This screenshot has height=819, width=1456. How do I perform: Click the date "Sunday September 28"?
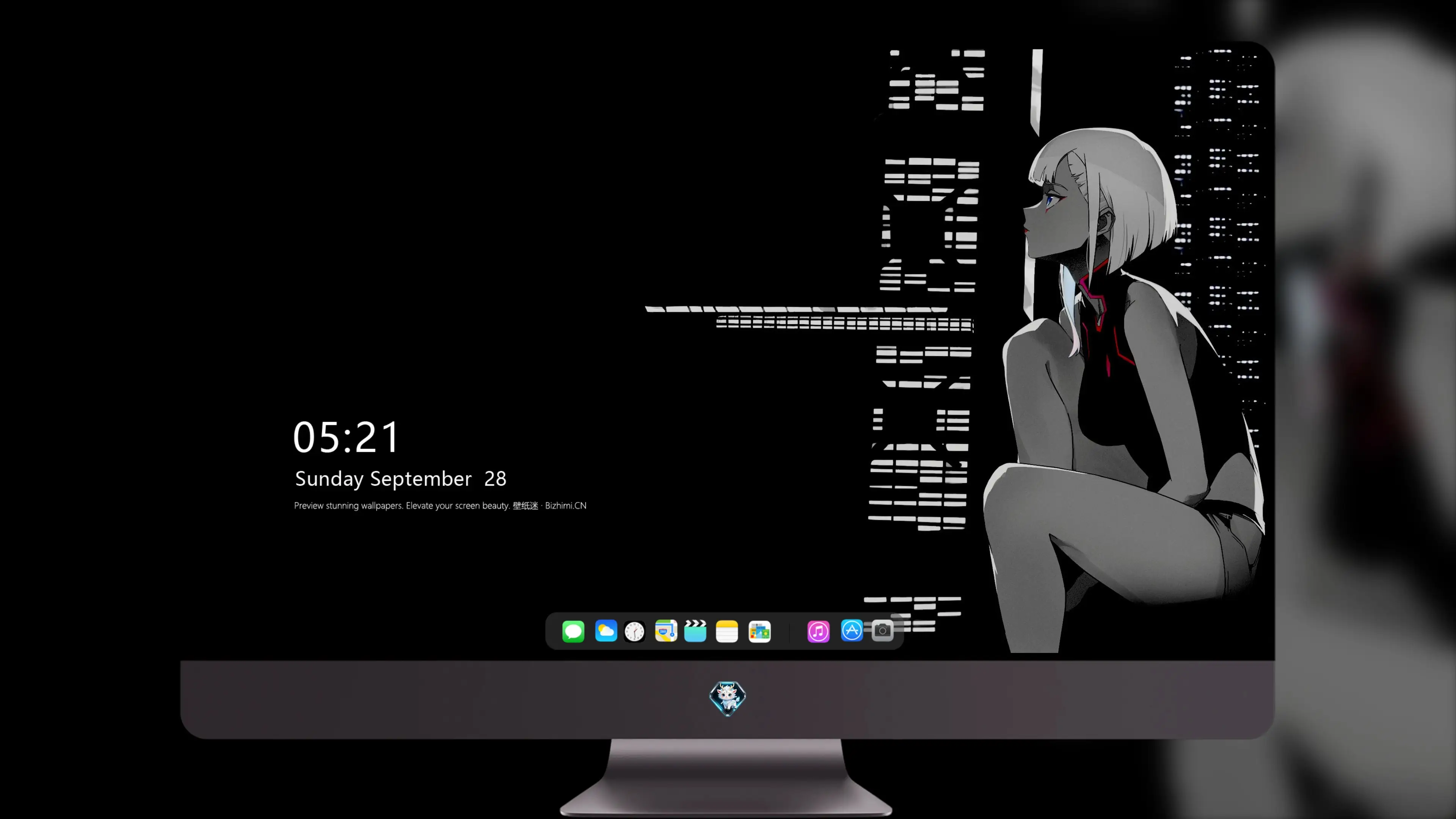401,479
